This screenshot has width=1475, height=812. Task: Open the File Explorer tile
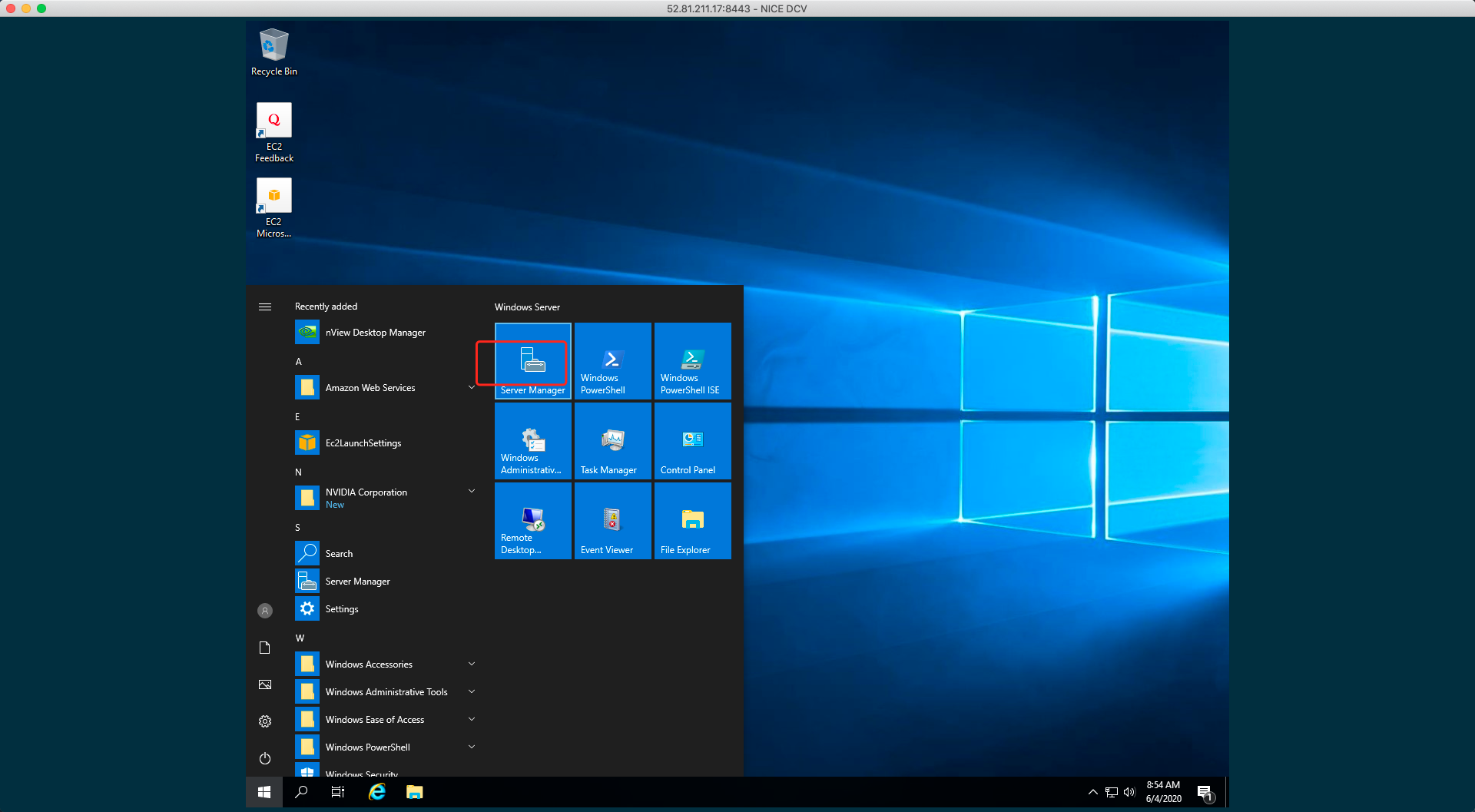click(x=692, y=521)
